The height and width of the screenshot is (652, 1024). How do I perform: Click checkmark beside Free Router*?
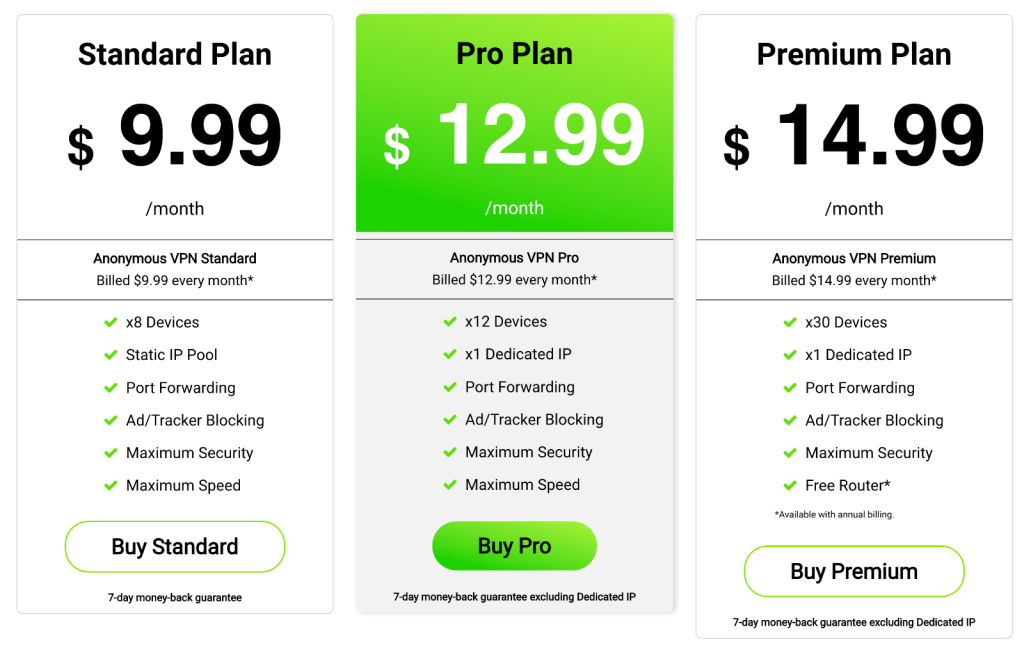(790, 486)
